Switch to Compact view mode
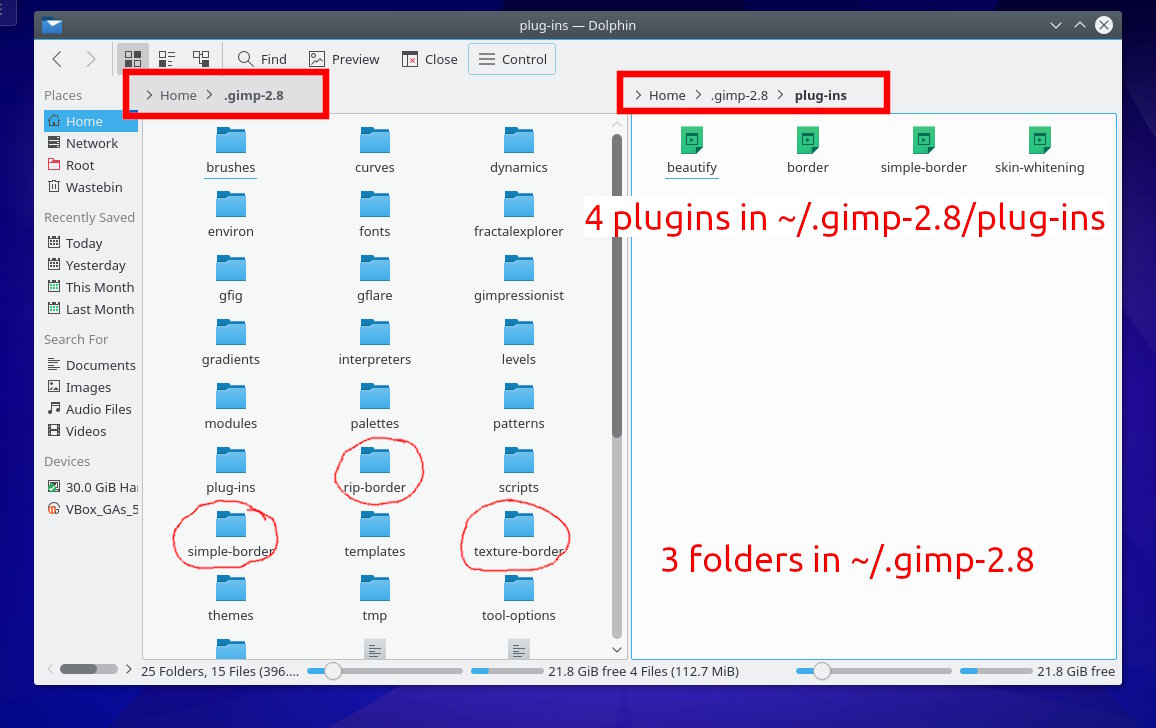 click(x=167, y=59)
